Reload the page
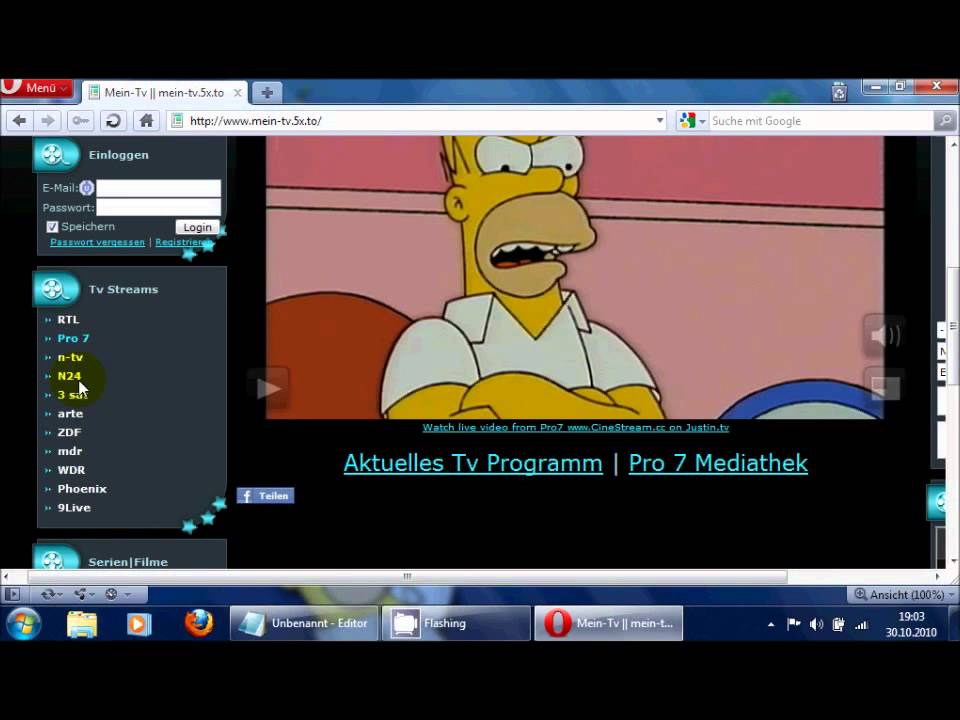The width and height of the screenshot is (960, 720). click(113, 121)
